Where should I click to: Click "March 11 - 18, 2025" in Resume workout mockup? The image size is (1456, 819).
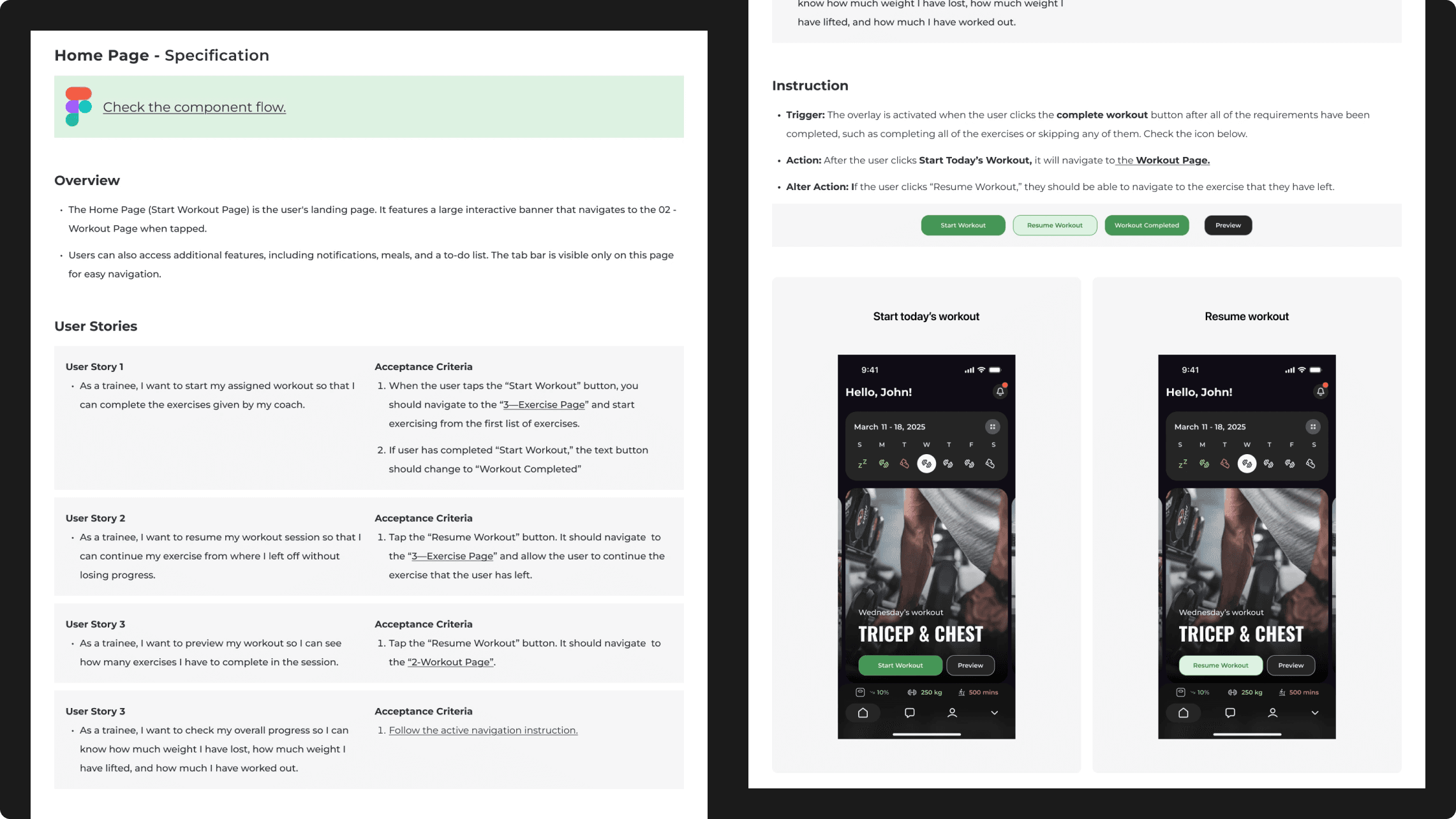(1210, 427)
